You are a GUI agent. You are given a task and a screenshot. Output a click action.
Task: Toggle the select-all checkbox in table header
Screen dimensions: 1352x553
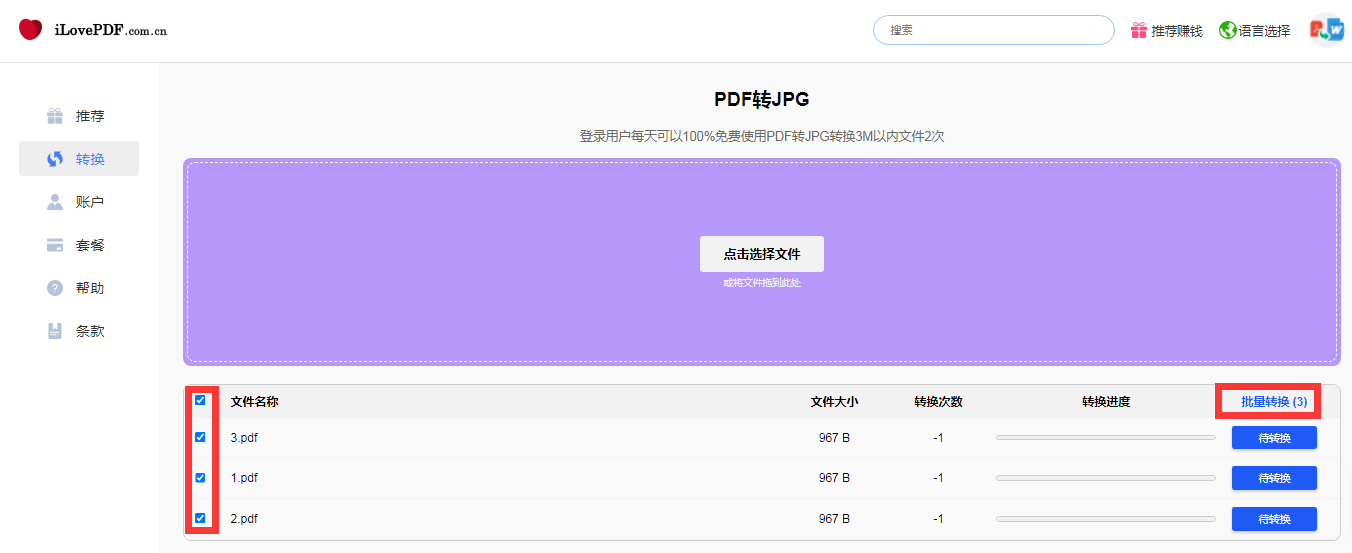[200, 400]
